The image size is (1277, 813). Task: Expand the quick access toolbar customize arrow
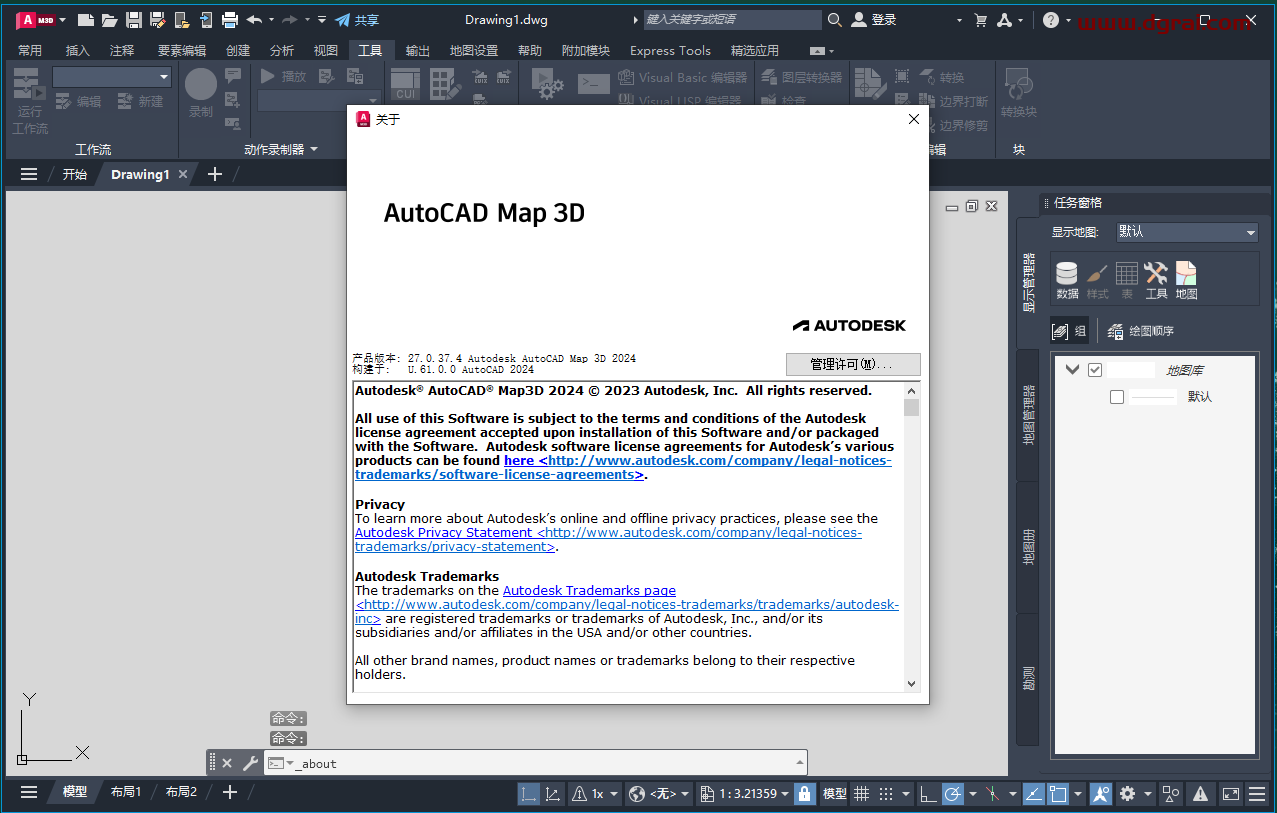pos(321,19)
